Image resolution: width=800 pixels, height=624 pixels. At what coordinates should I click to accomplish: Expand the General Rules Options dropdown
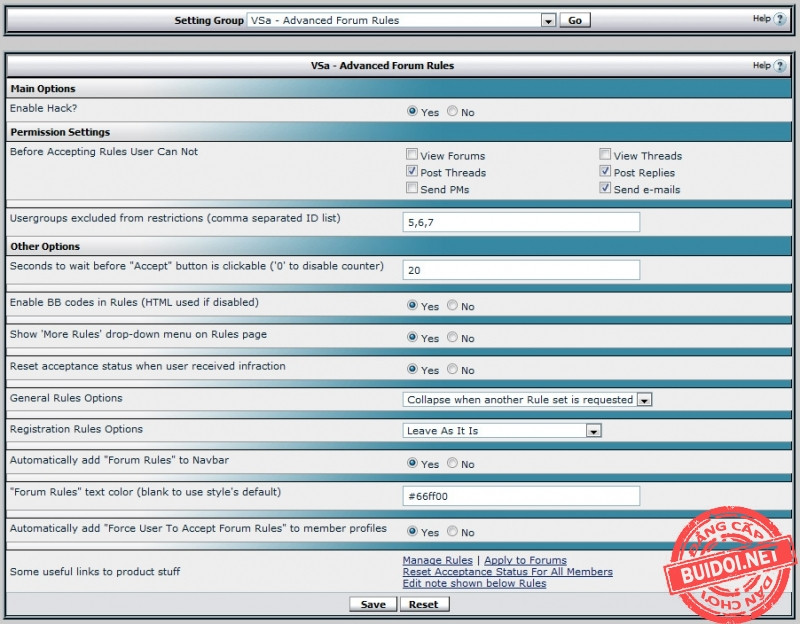coord(644,400)
